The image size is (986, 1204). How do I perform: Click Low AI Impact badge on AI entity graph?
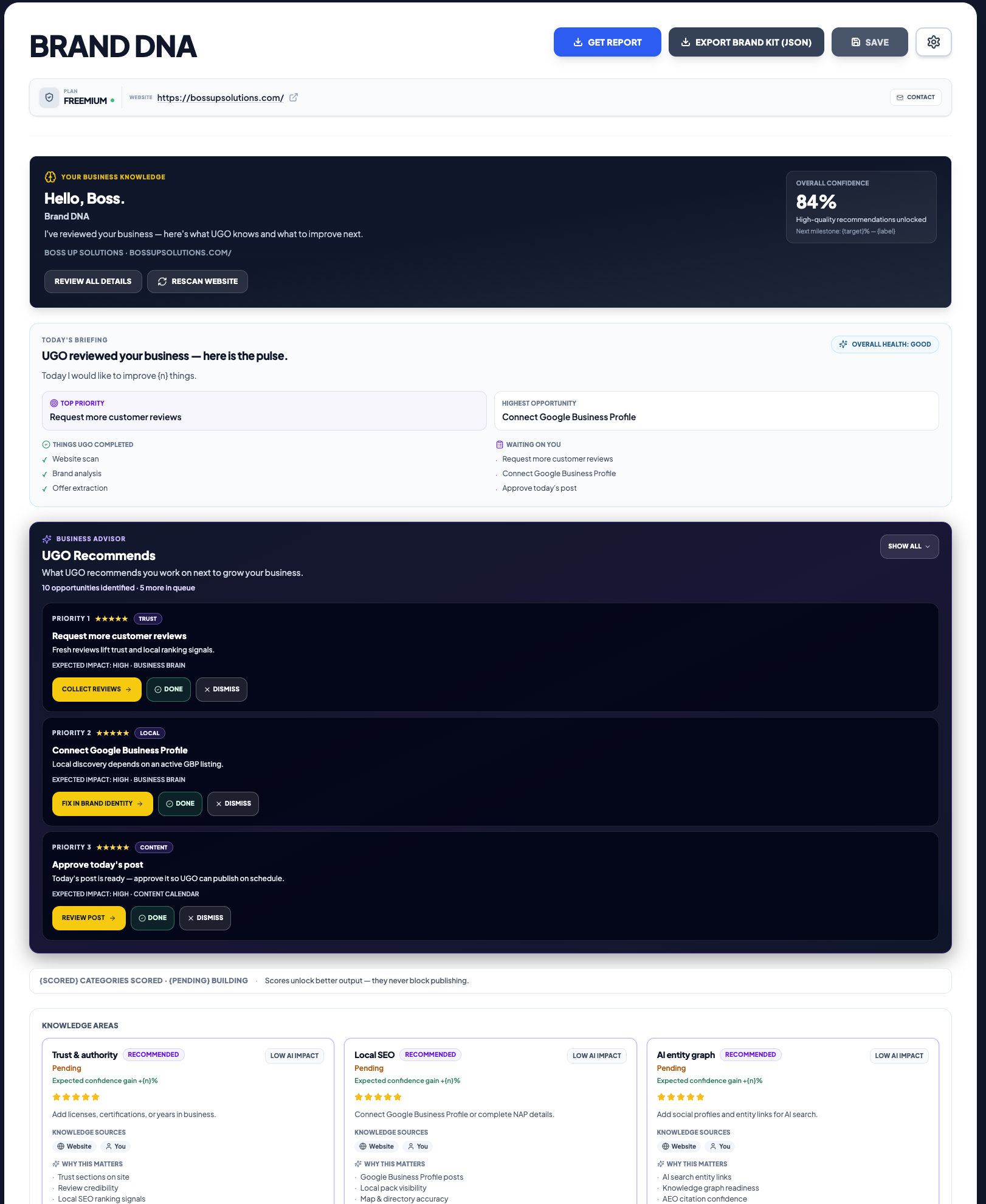click(x=899, y=1056)
